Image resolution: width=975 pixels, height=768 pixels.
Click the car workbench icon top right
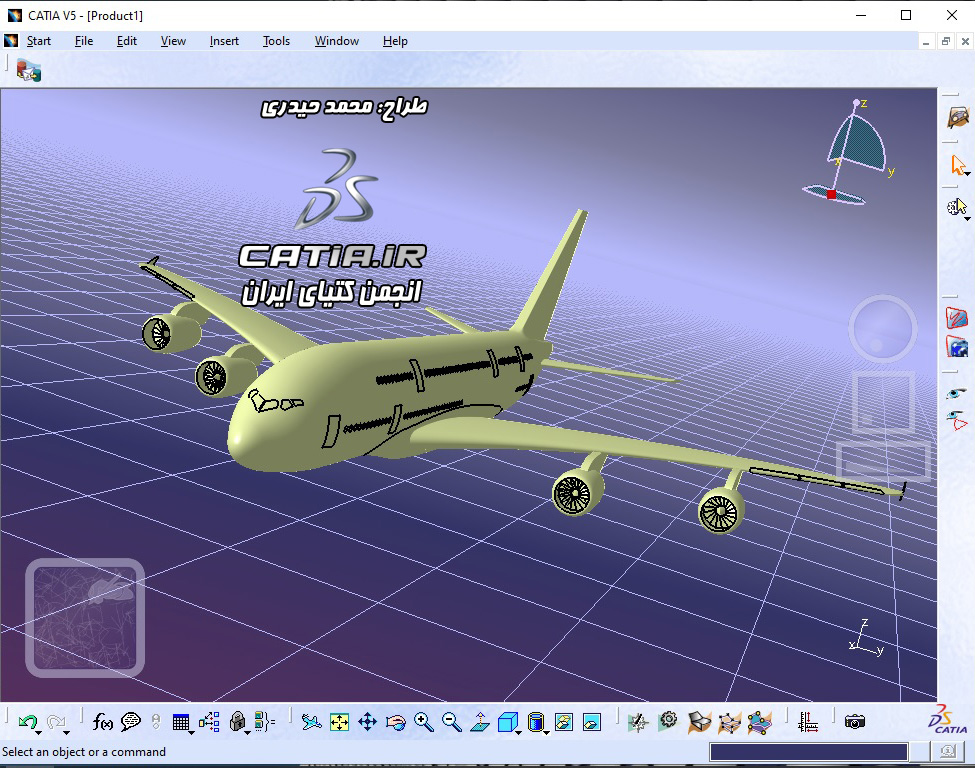[958, 116]
